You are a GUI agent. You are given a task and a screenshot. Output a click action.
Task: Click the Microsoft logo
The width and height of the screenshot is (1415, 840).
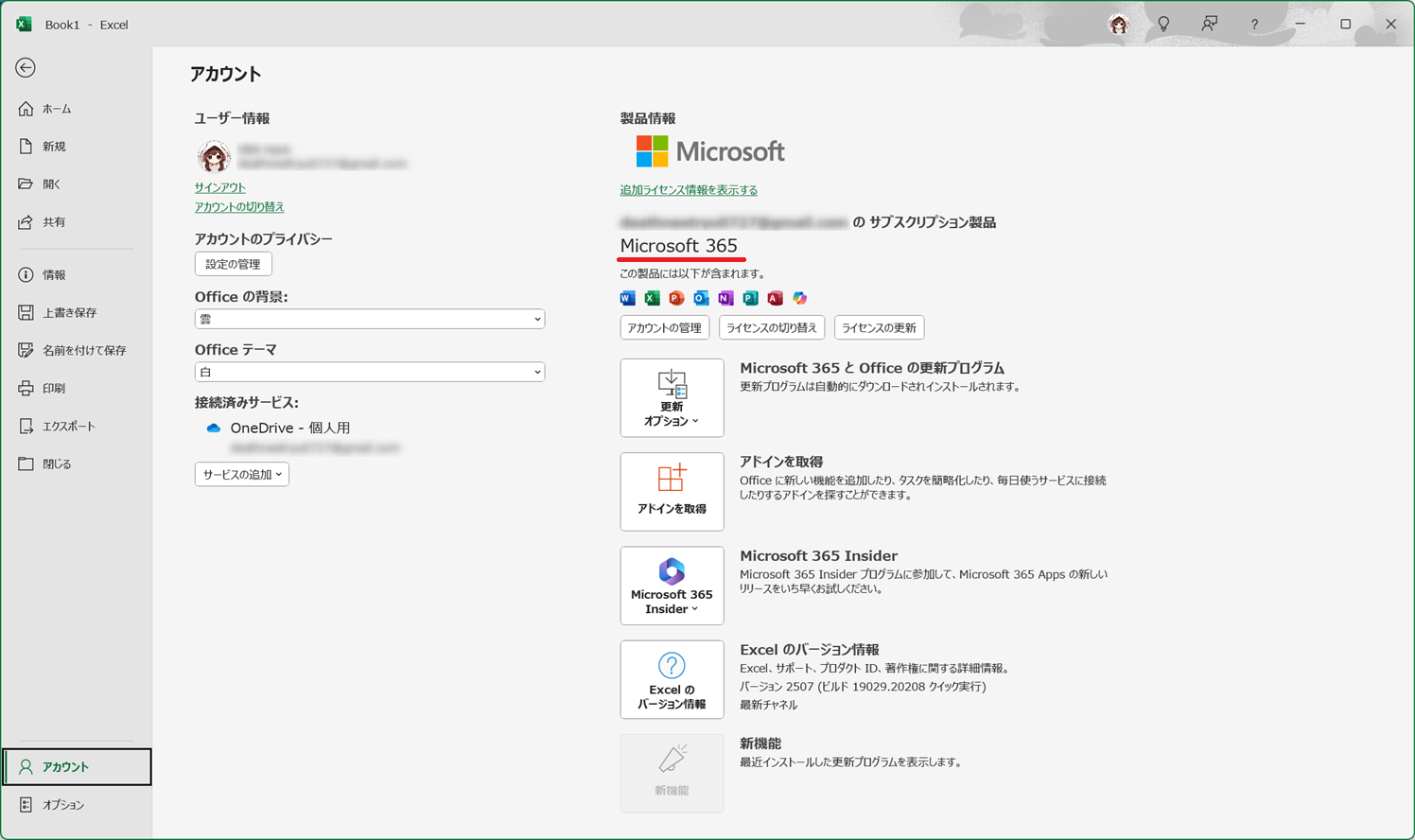click(x=711, y=151)
